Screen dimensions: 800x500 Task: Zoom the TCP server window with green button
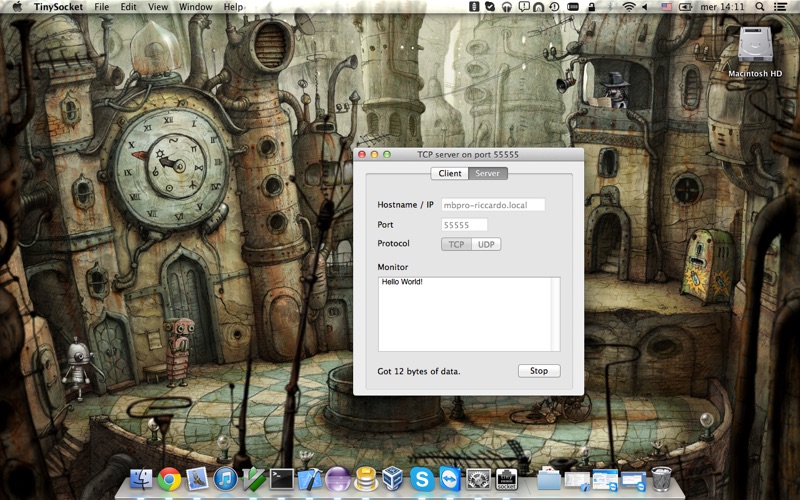coord(387,155)
